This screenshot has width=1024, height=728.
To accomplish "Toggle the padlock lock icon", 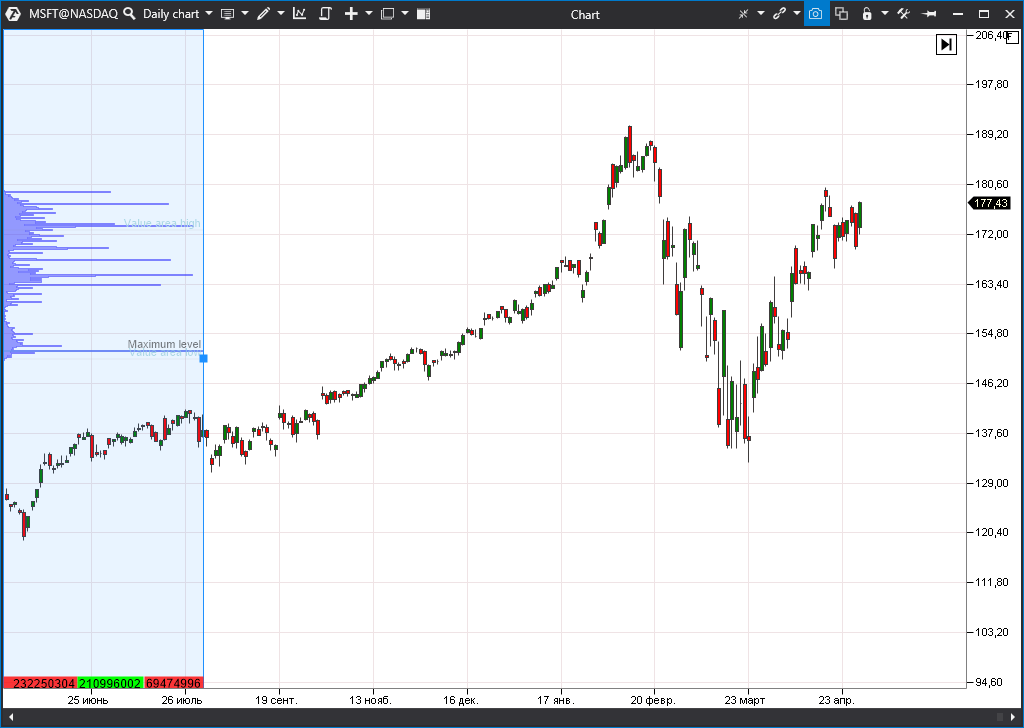I will [x=867, y=14].
